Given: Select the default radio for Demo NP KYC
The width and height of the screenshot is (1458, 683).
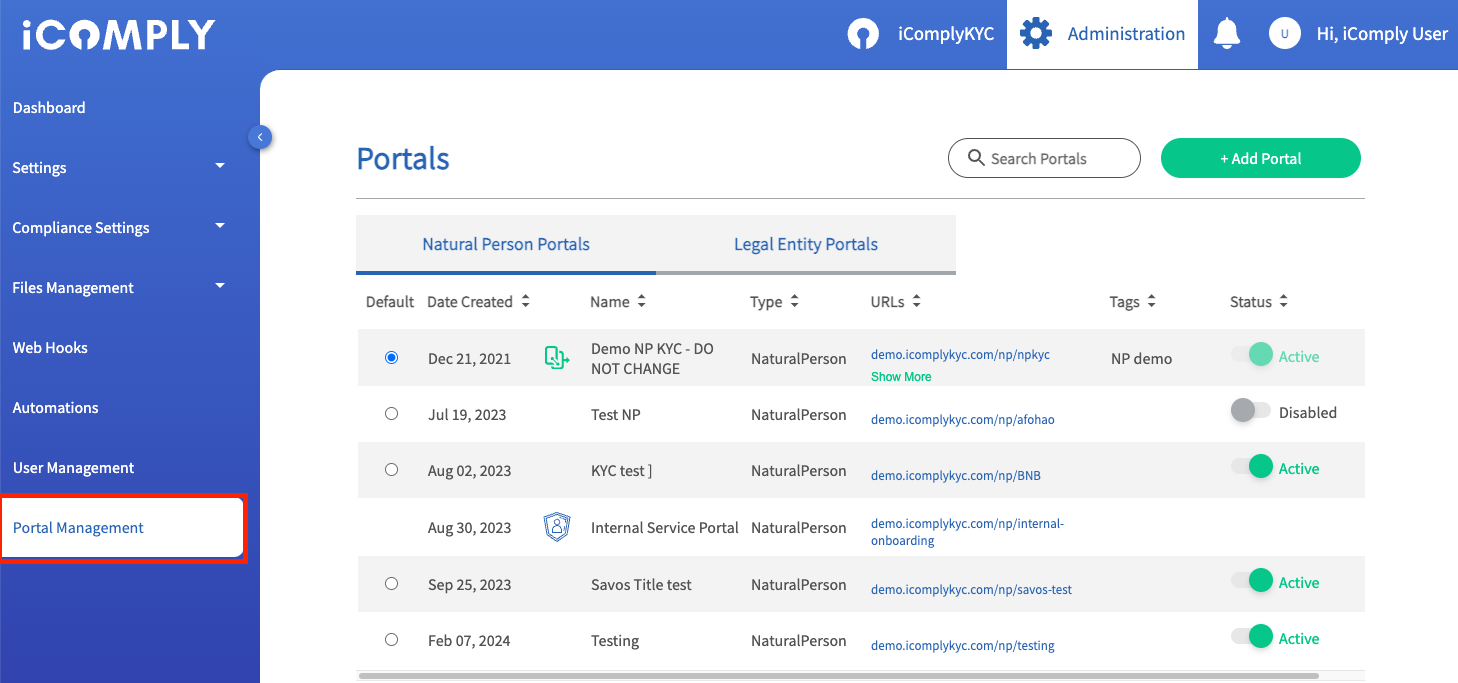Looking at the screenshot, I should point(391,358).
